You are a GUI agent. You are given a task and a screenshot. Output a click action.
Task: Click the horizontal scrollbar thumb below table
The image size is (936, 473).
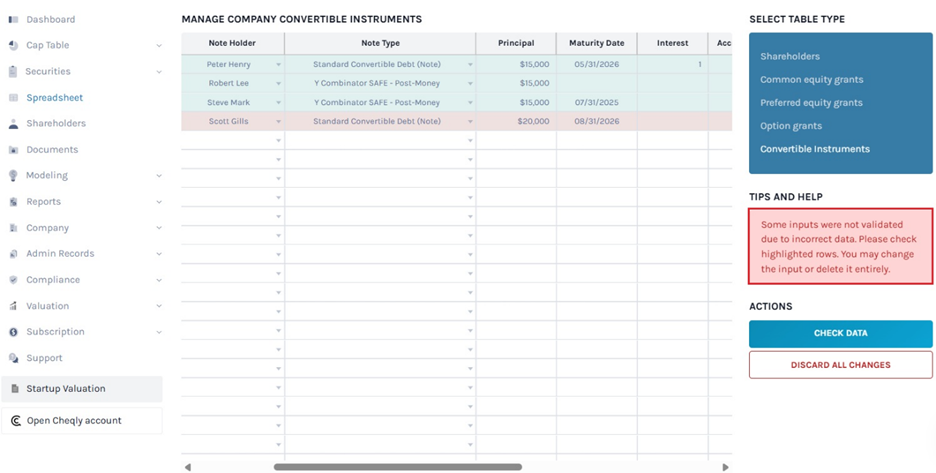pos(397,467)
